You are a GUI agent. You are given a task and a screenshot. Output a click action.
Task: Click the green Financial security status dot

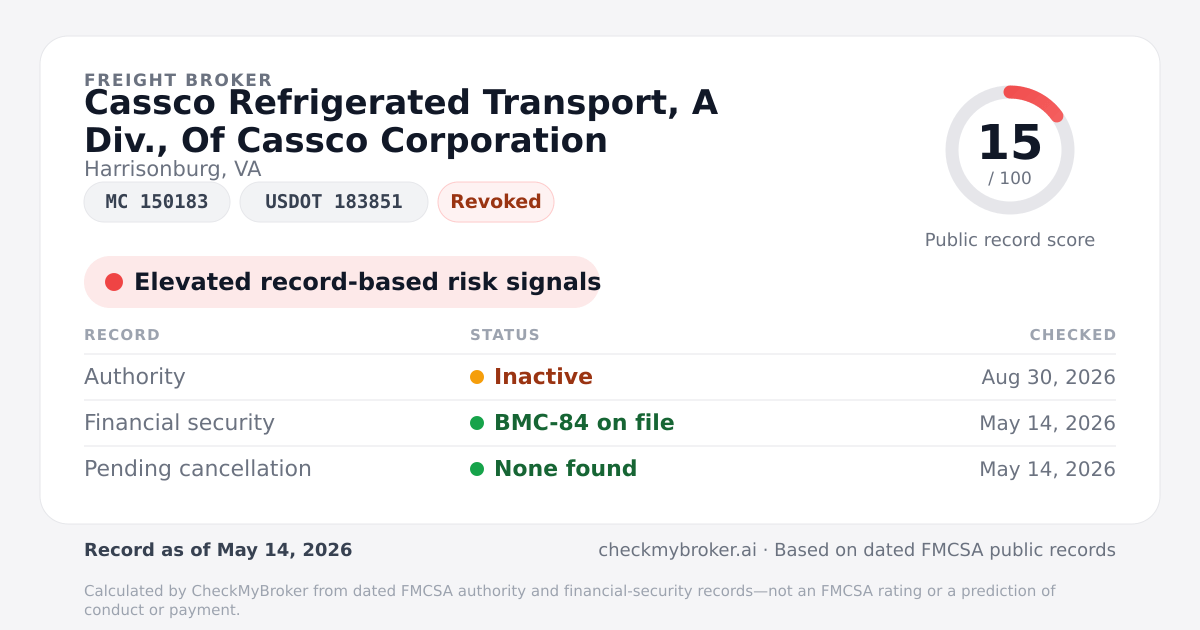(477, 423)
